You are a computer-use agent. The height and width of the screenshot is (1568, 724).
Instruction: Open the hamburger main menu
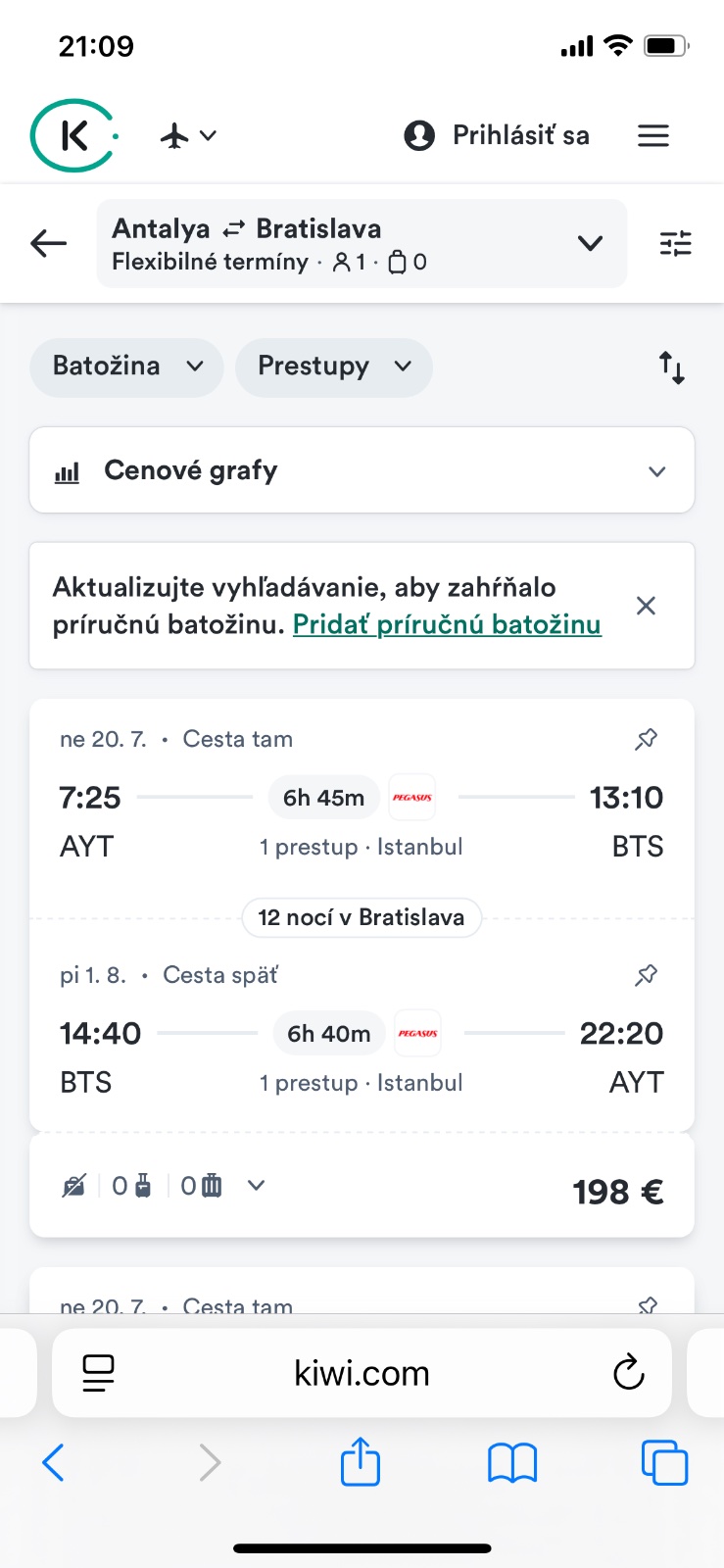click(653, 135)
